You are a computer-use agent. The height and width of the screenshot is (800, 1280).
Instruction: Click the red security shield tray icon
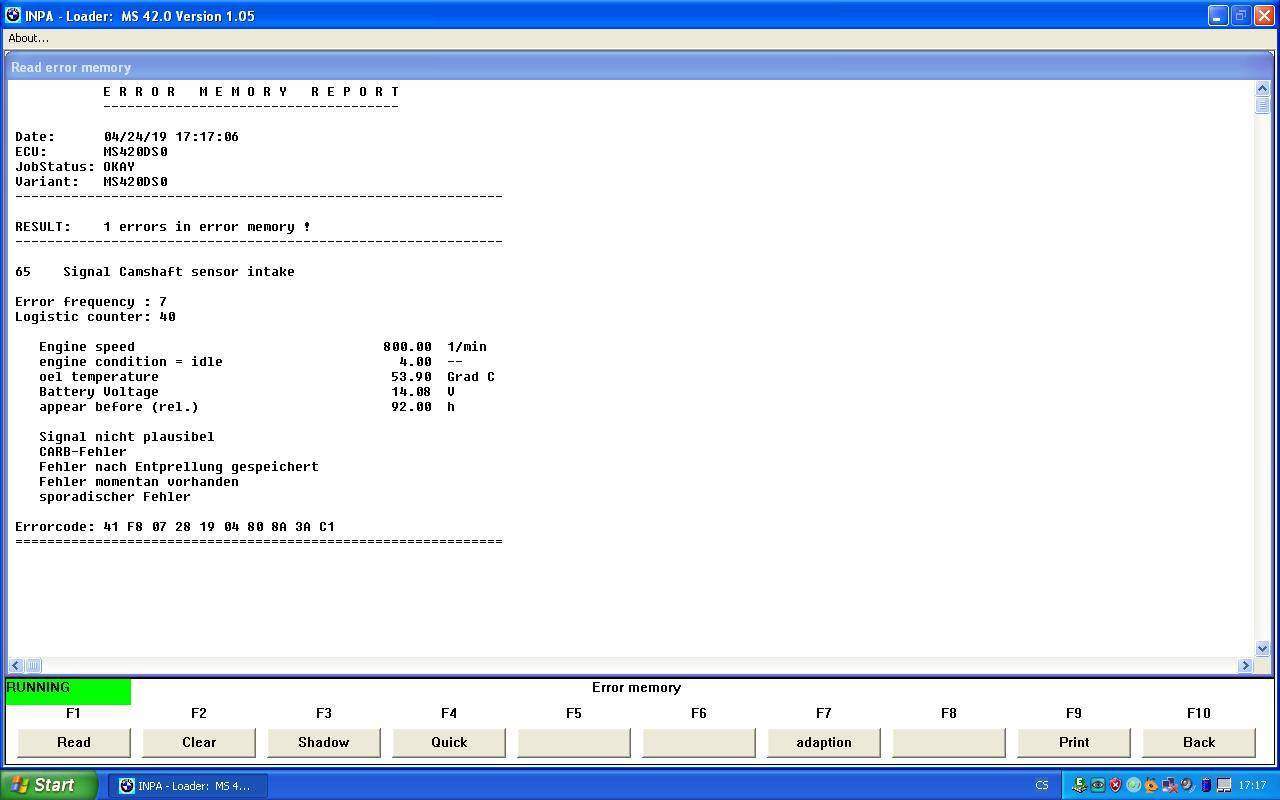coord(1115,785)
